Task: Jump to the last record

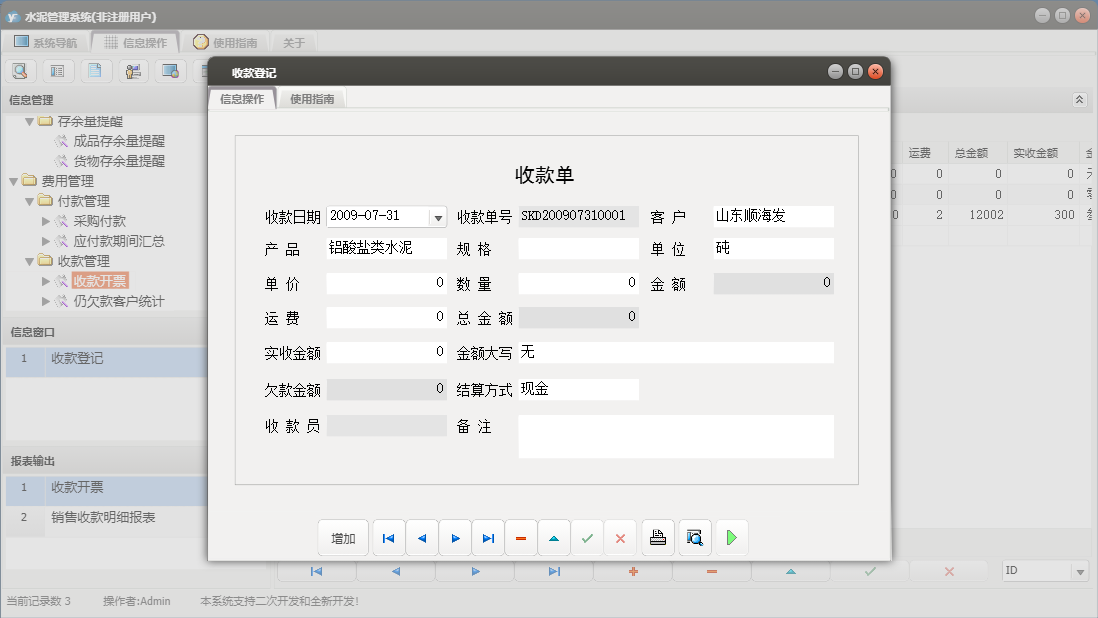Action: coord(488,537)
